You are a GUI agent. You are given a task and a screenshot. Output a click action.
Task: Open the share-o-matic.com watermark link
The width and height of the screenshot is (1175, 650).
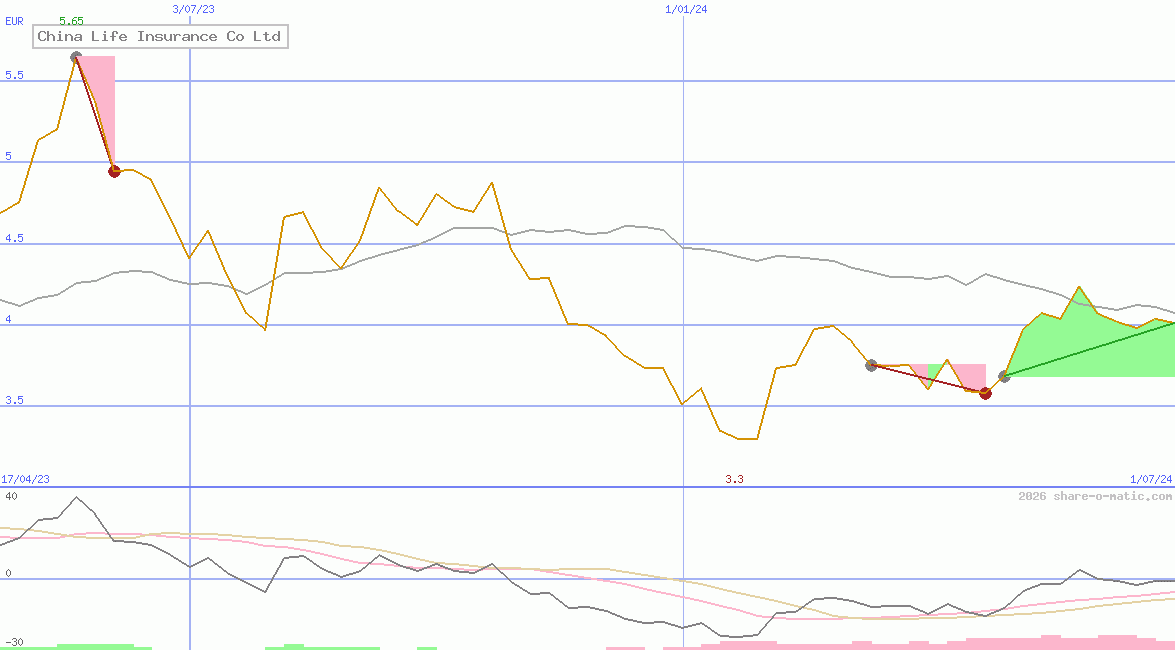pyautogui.click(x=1095, y=496)
